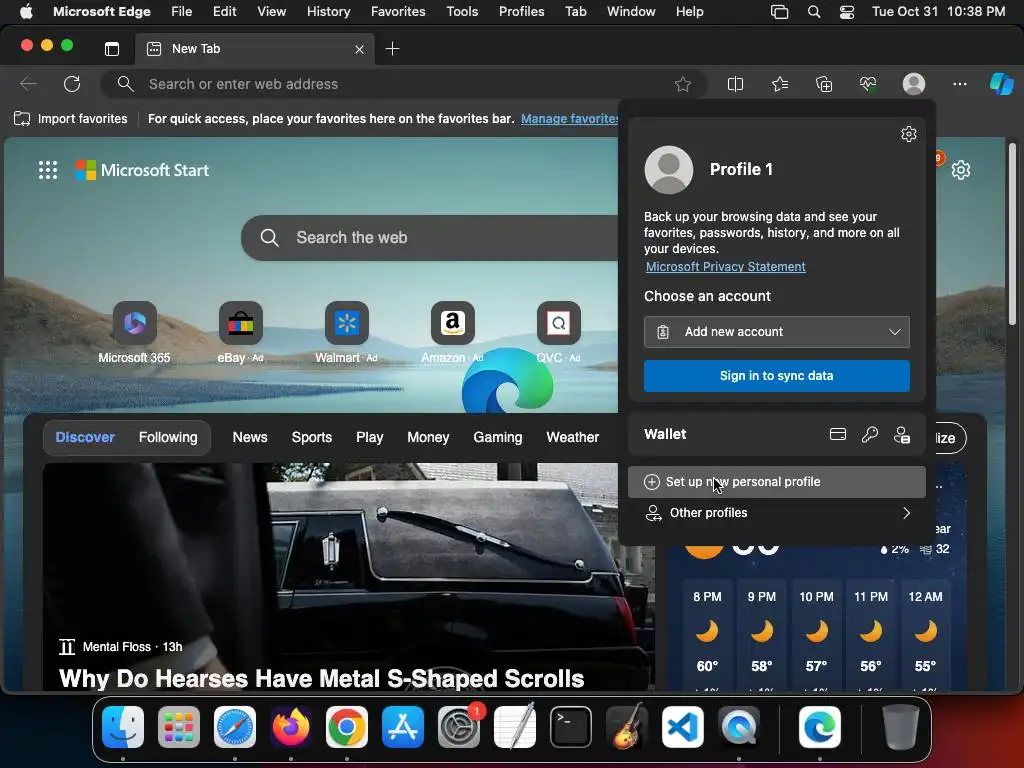Viewport: 1024px width, 768px height.
Task: Open Finder from the Dock
Action: [x=123, y=727]
